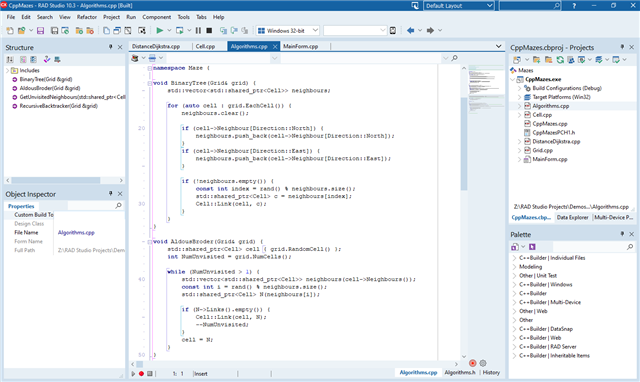Collapse the AldousBroder function fold marker

coord(149,242)
